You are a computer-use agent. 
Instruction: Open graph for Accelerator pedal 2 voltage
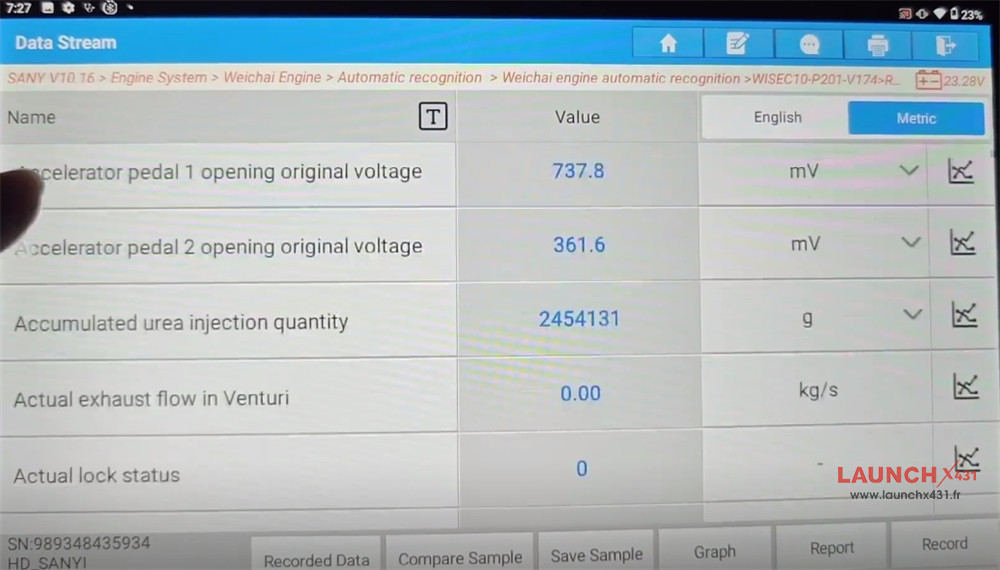[962, 242]
